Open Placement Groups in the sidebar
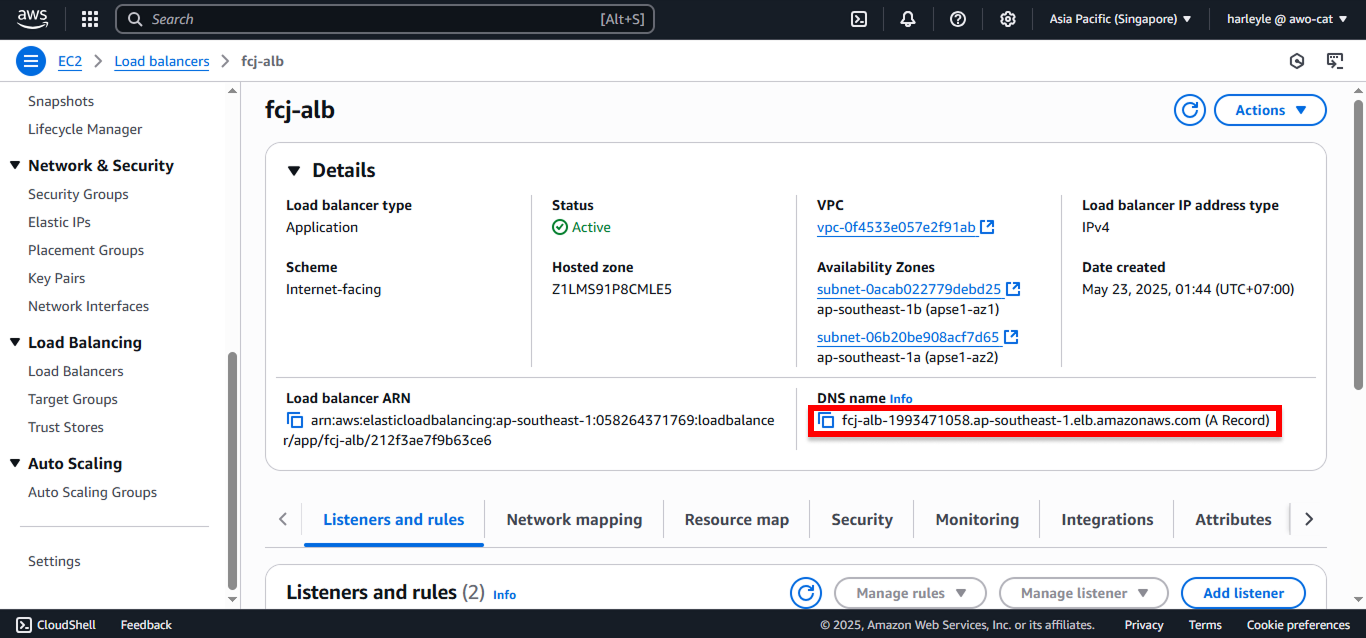 (x=86, y=250)
